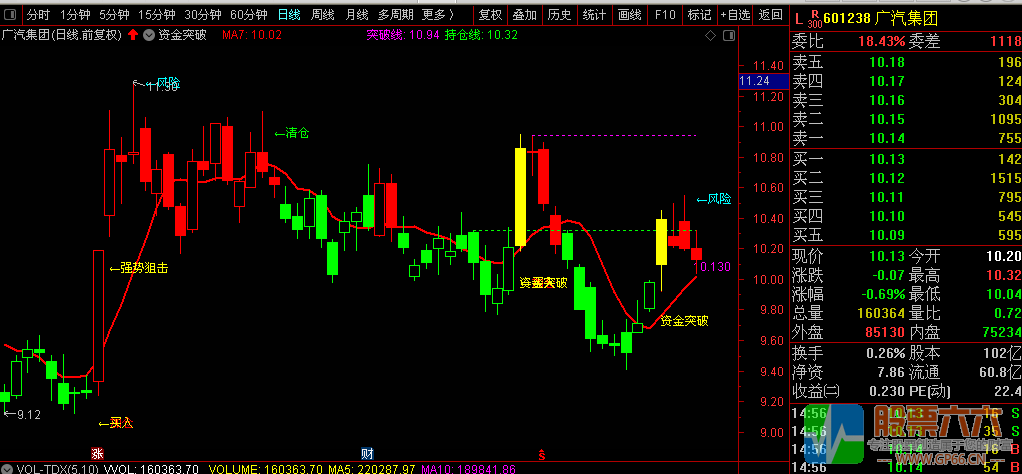Image resolution: width=1022 pixels, height=474 pixels.
Task: Add stock via the +自选 button
Action: pos(735,14)
